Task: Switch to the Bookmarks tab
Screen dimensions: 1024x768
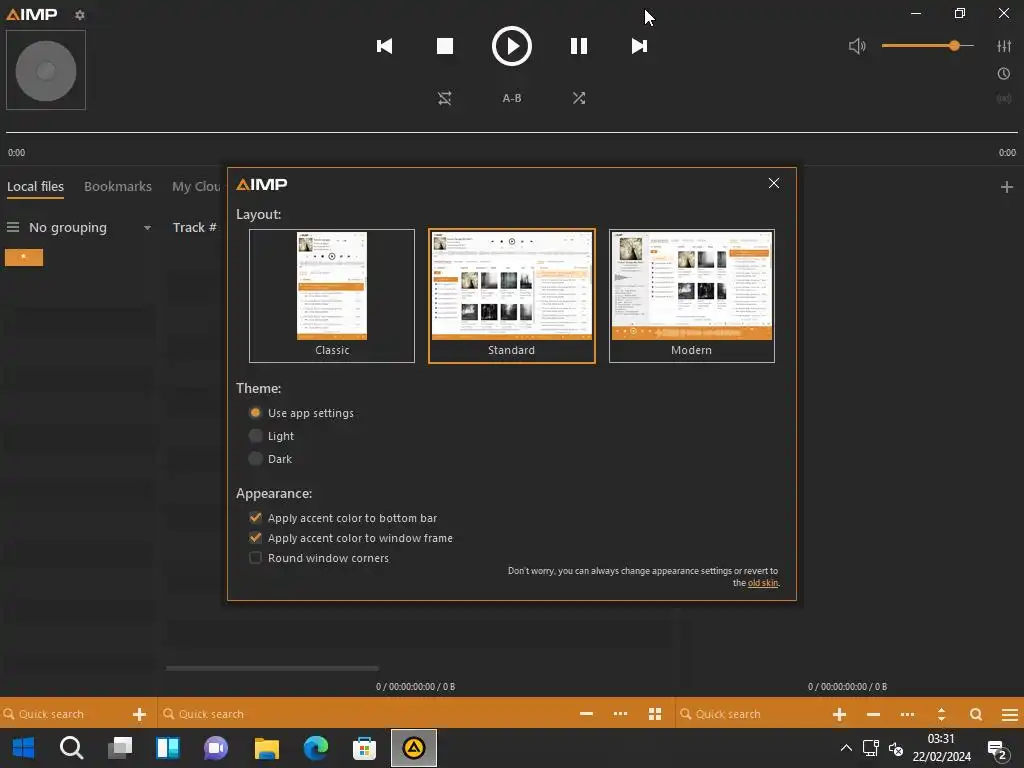Action: point(118,187)
